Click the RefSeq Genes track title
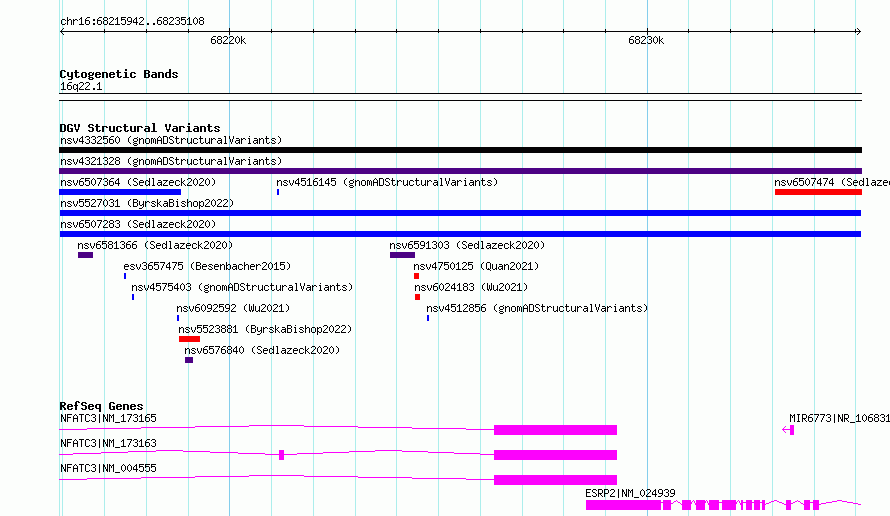 pyautogui.click(x=101, y=406)
